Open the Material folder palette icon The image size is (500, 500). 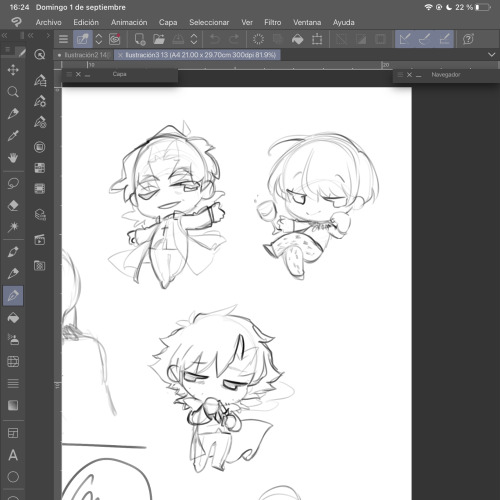tap(40, 266)
